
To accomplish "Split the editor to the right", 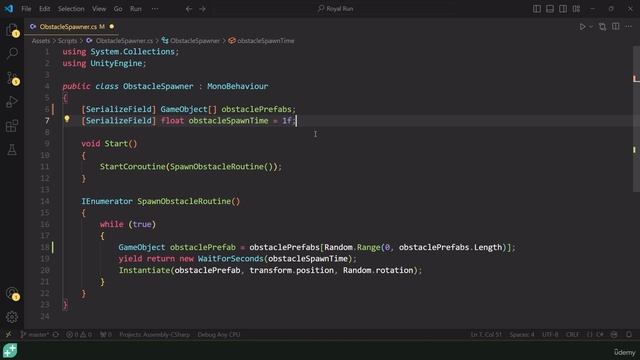I will (x=616, y=27).
